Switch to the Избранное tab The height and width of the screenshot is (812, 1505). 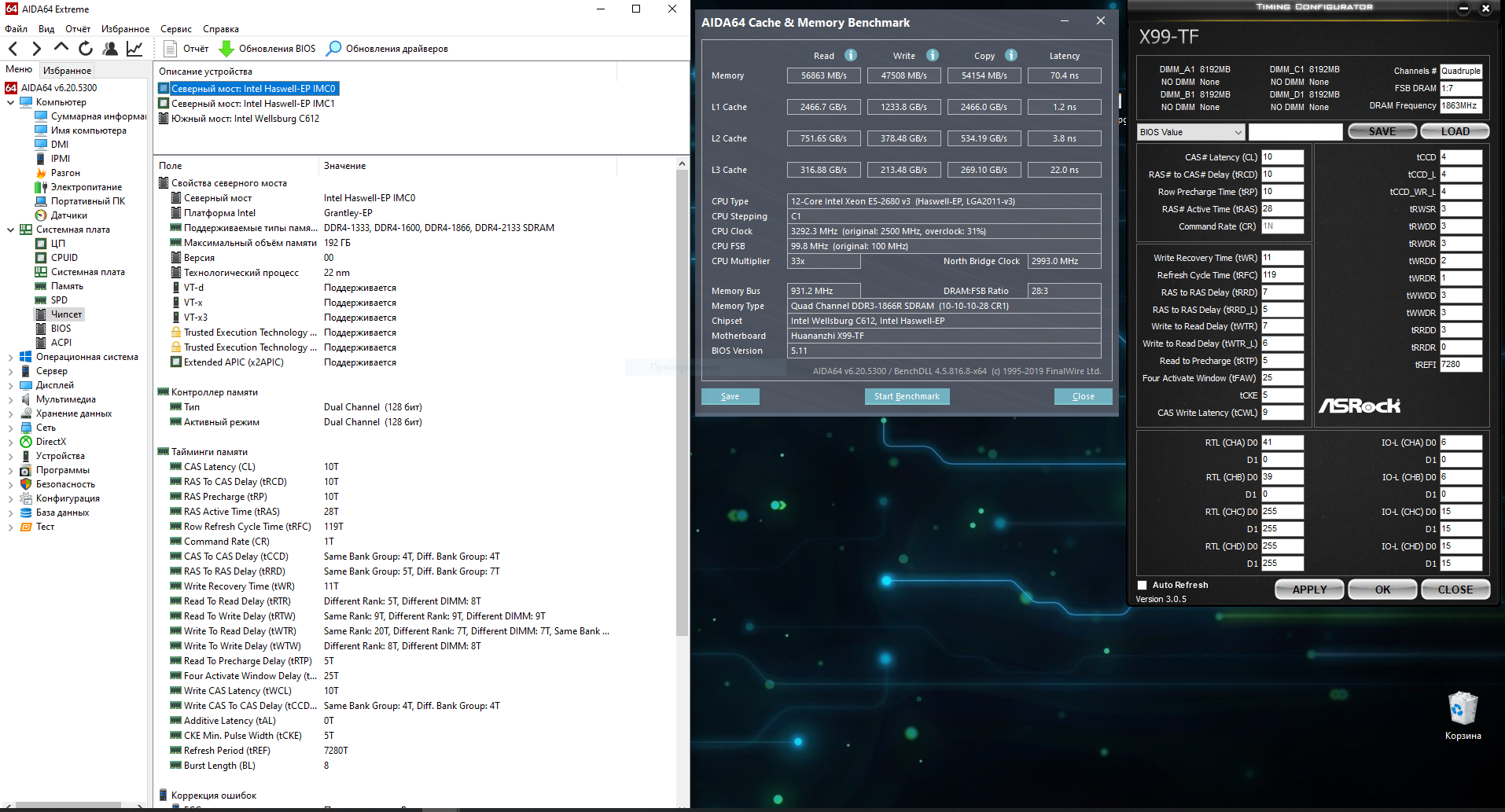(67, 70)
